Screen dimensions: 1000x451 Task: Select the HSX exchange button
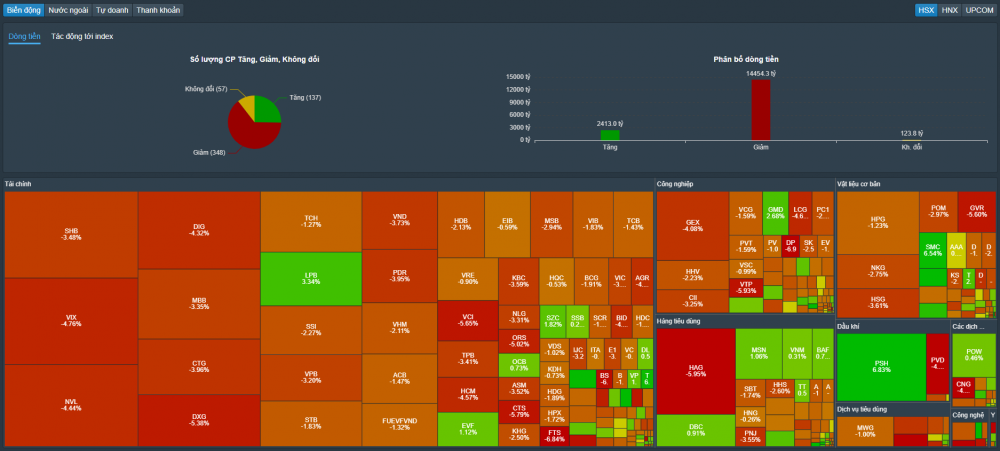(925, 10)
